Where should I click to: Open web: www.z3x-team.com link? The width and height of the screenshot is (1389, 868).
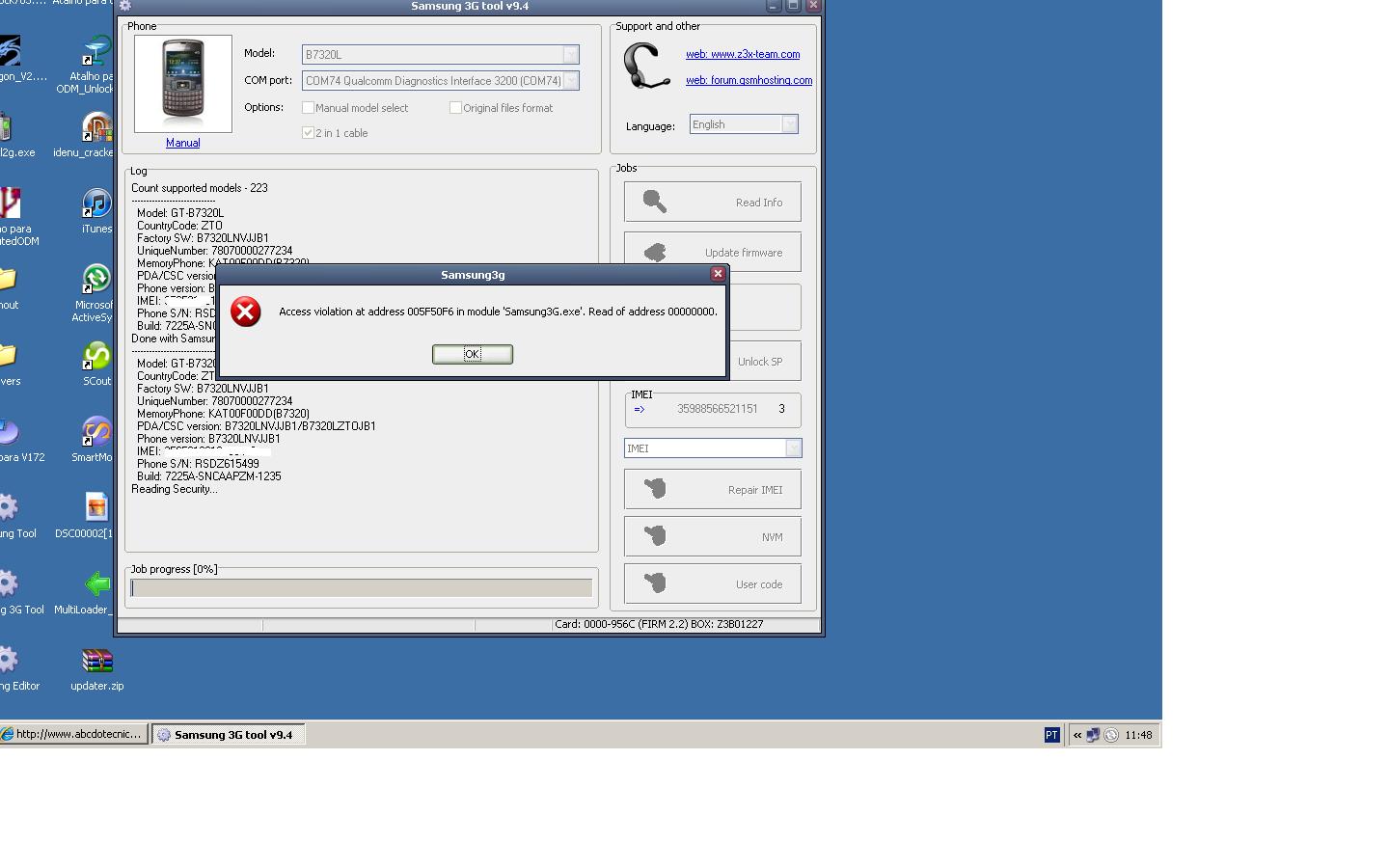(x=743, y=54)
